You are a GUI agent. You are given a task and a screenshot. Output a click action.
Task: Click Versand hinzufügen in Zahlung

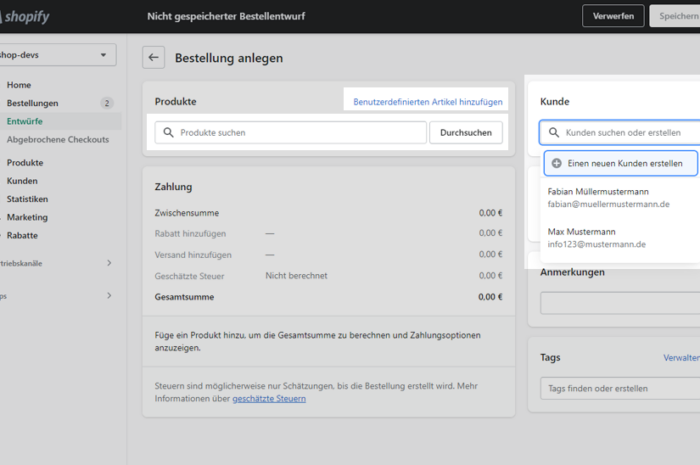tap(193, 255)
